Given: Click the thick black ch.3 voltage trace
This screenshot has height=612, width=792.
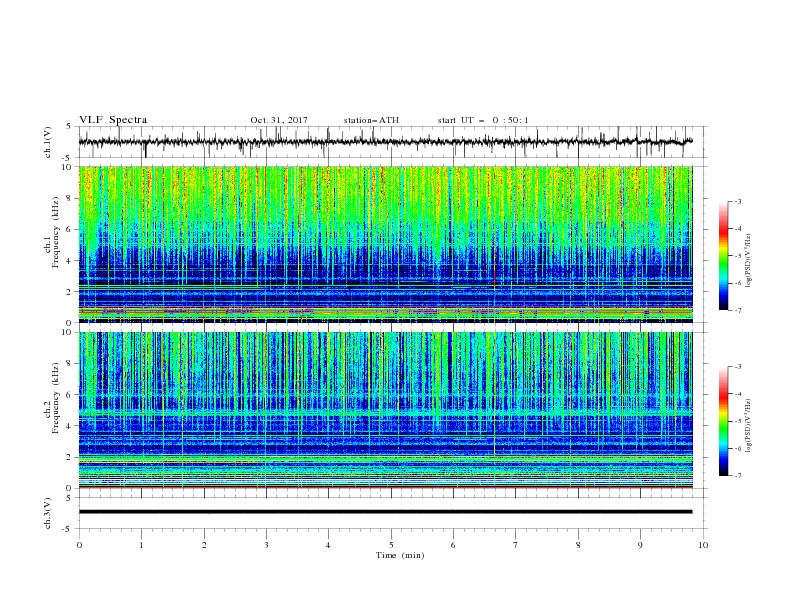Looking at the screenshot, I should point(385,512).
